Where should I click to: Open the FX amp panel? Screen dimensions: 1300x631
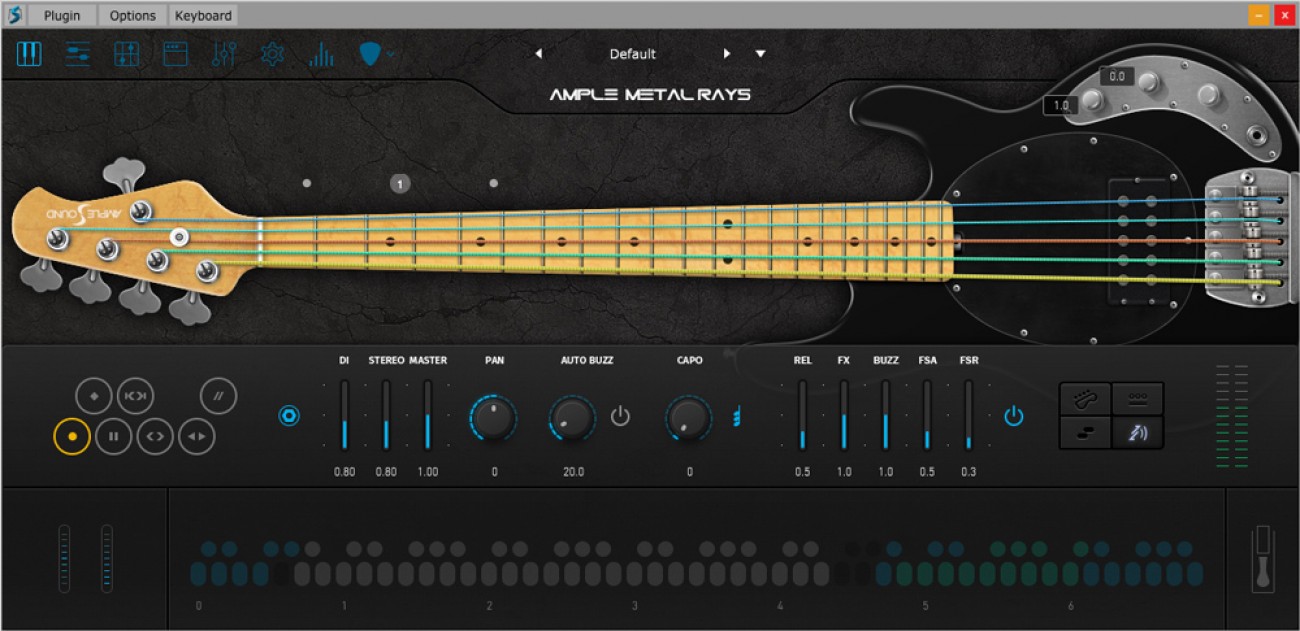176,54
